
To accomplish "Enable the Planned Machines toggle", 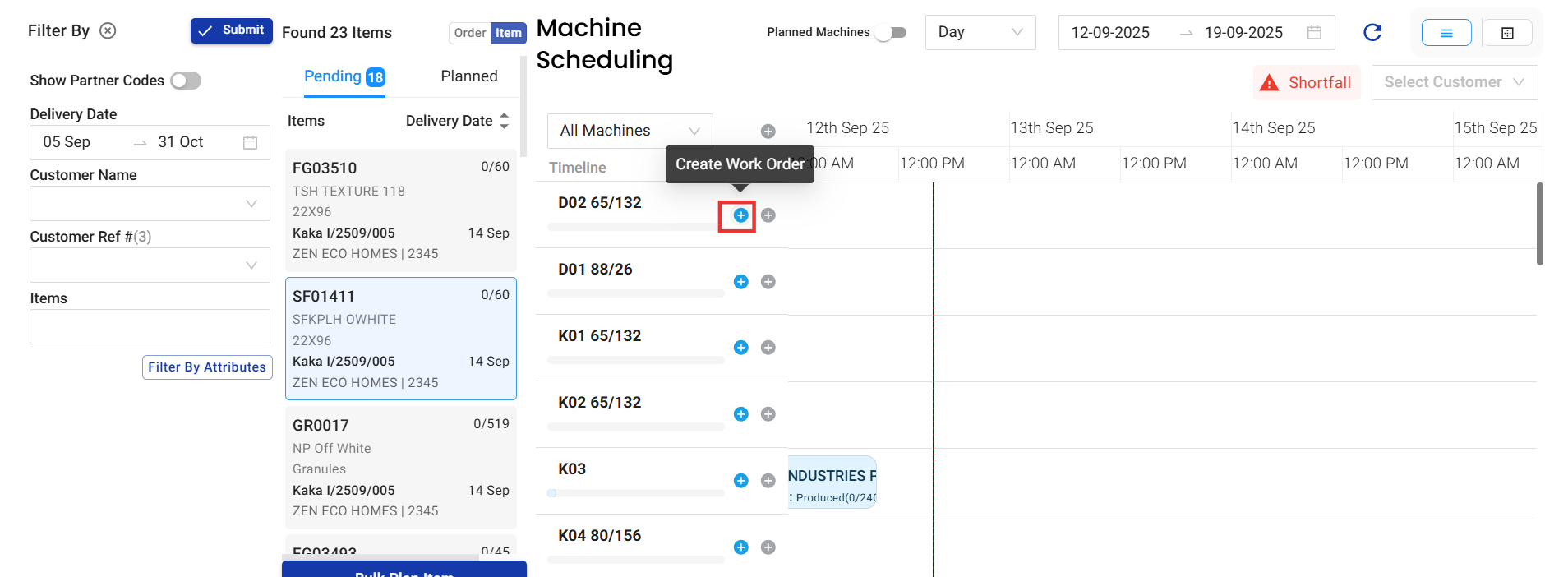I will (891, 33).
